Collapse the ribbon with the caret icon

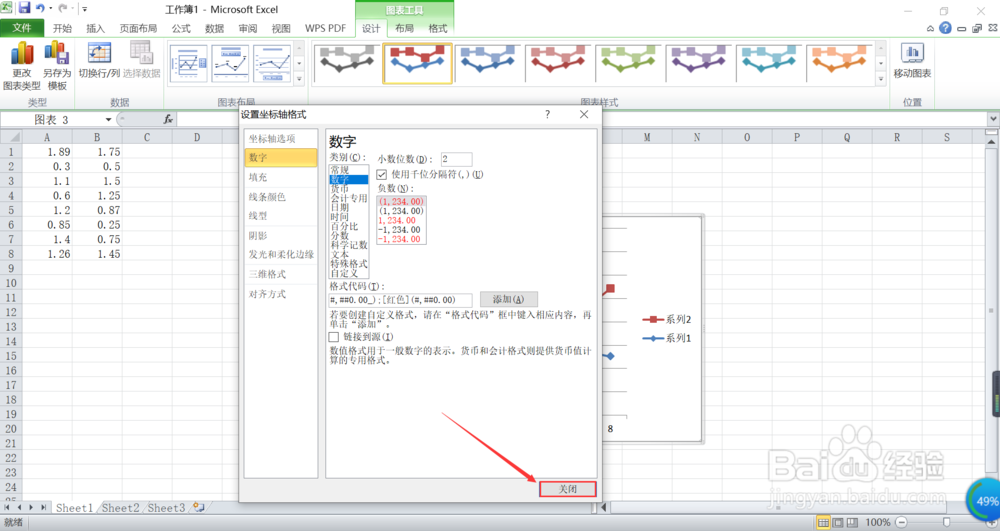point(930,29)
